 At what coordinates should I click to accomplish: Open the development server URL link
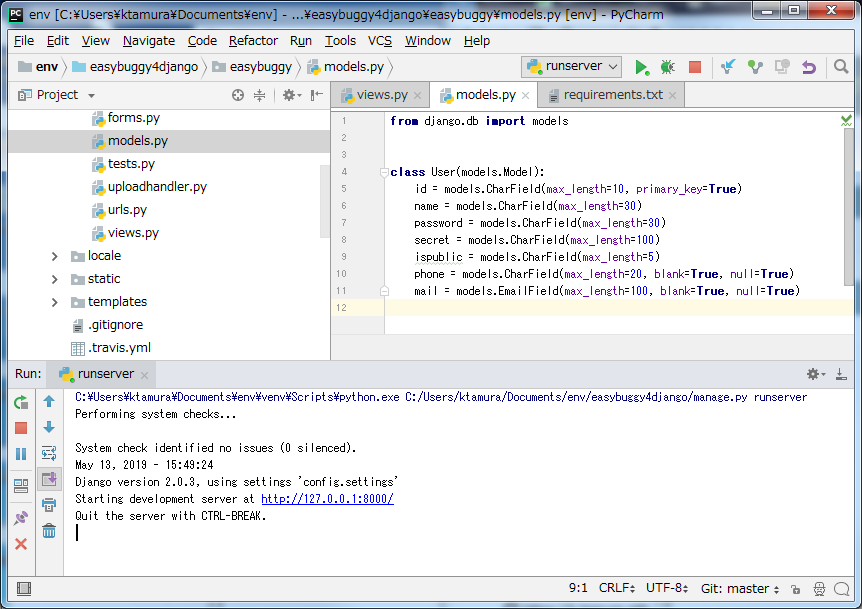[327, 499]
